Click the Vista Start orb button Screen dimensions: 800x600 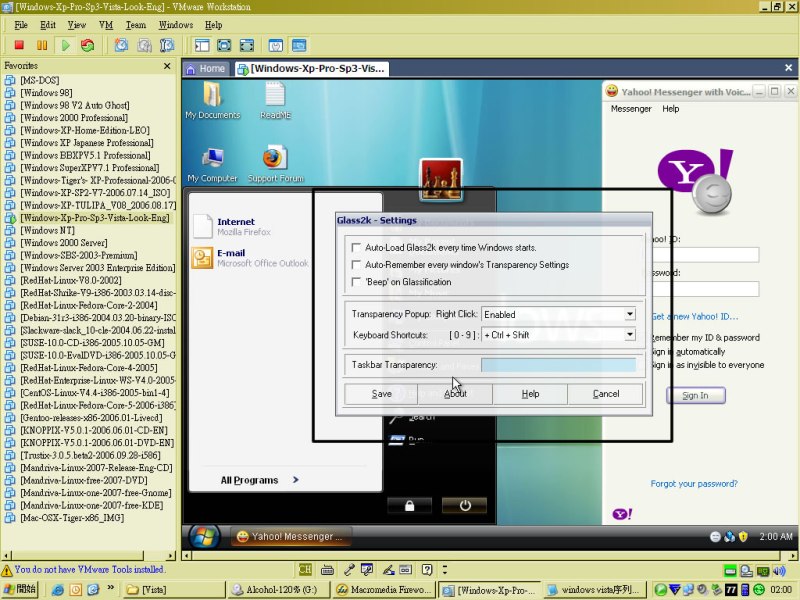coord(203,536)
